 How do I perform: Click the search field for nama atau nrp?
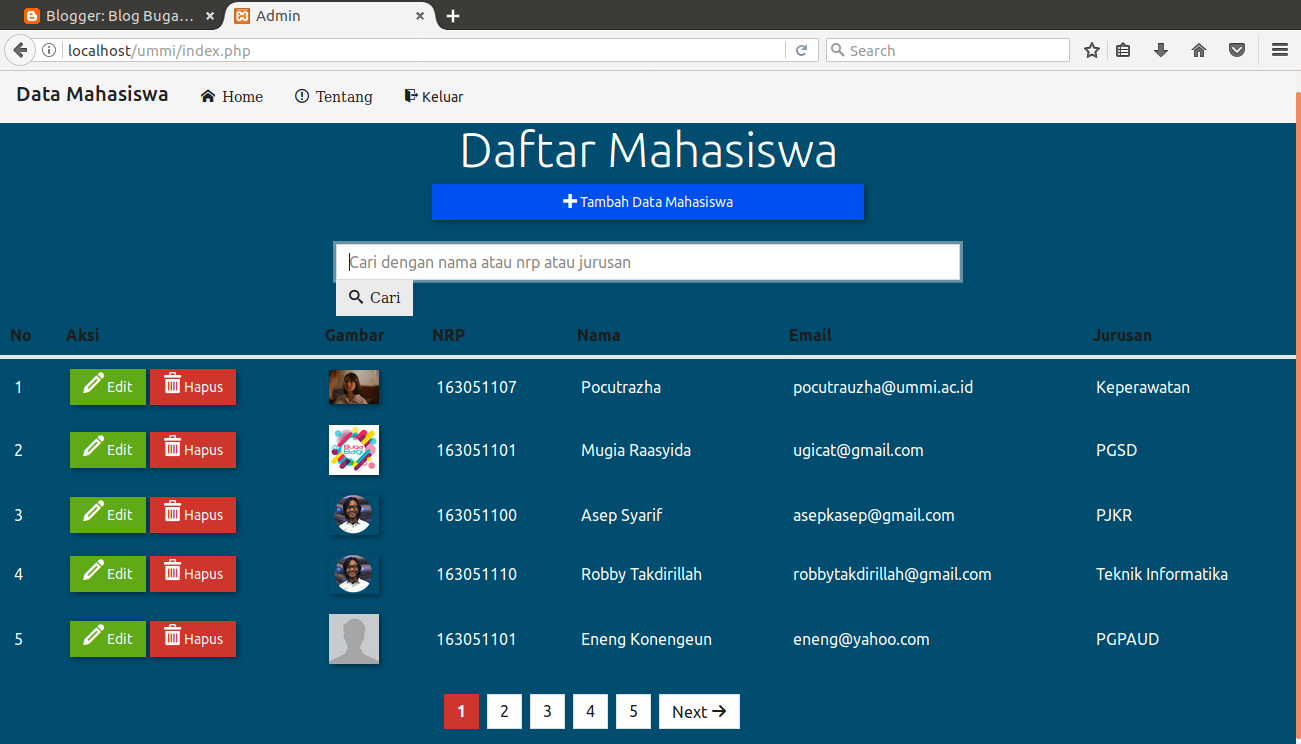pos(647,261)
